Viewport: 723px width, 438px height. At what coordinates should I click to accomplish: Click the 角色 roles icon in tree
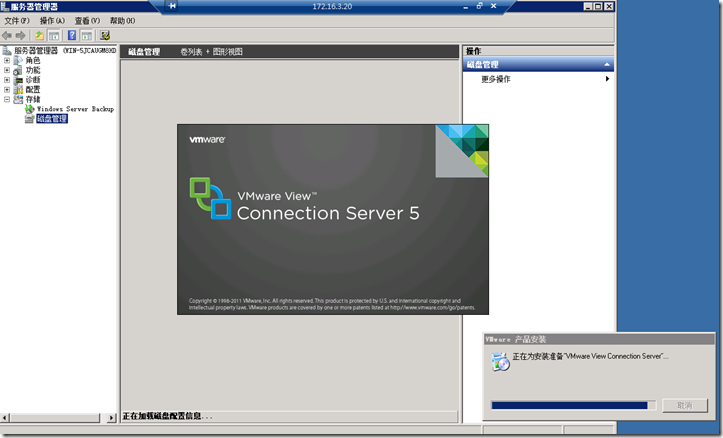click(x=18, y=60)
